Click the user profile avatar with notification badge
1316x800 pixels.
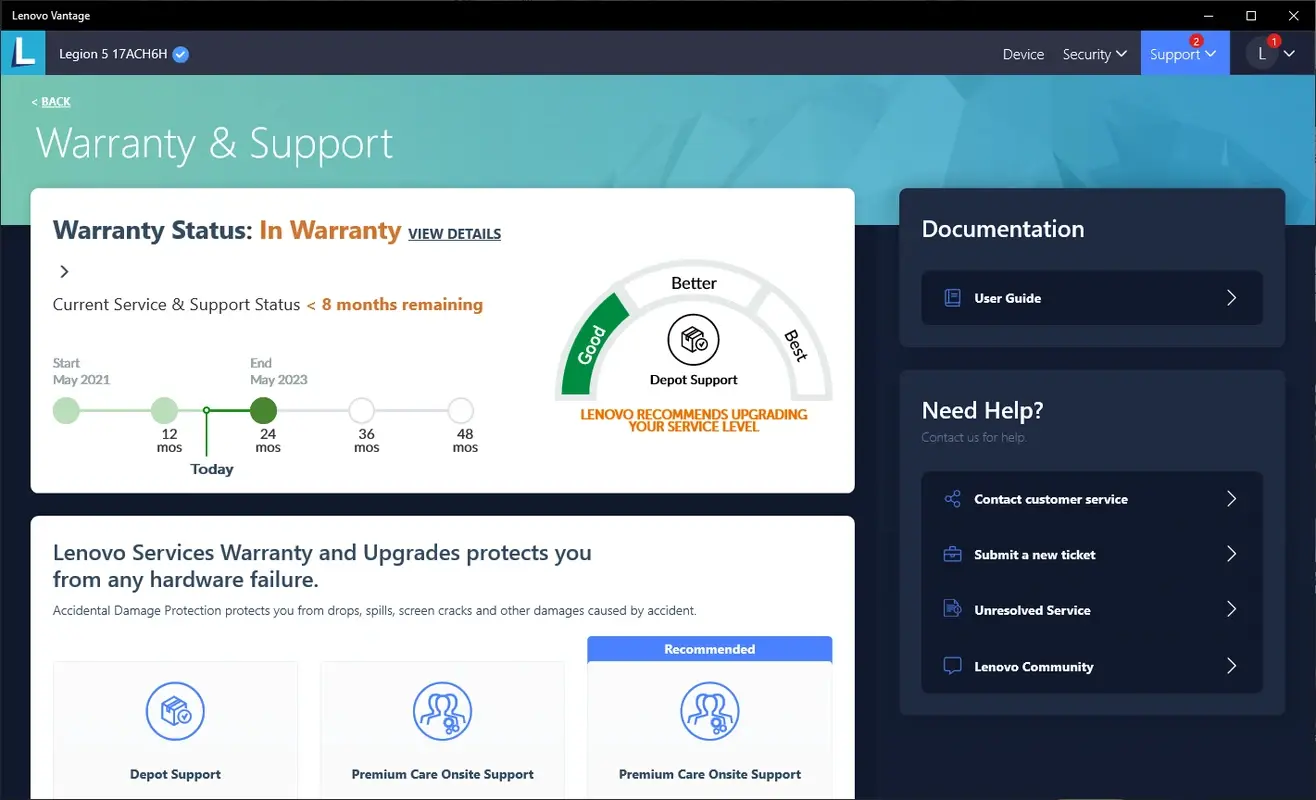[1261, 53]
